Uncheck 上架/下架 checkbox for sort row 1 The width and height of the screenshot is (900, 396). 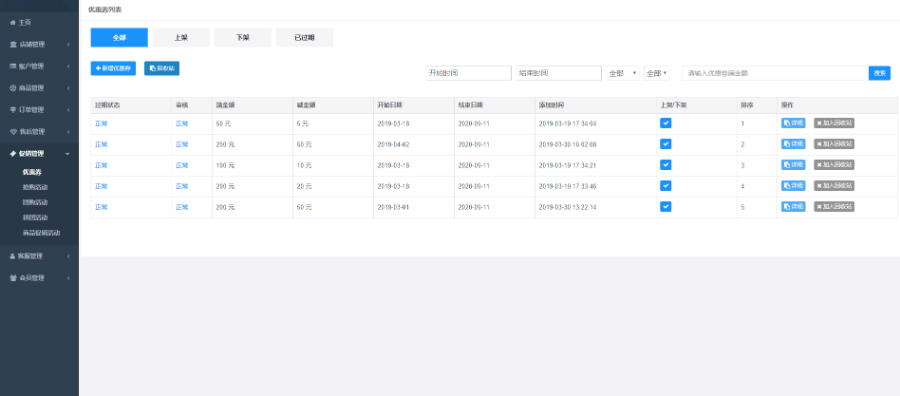(x=665, y=123)
